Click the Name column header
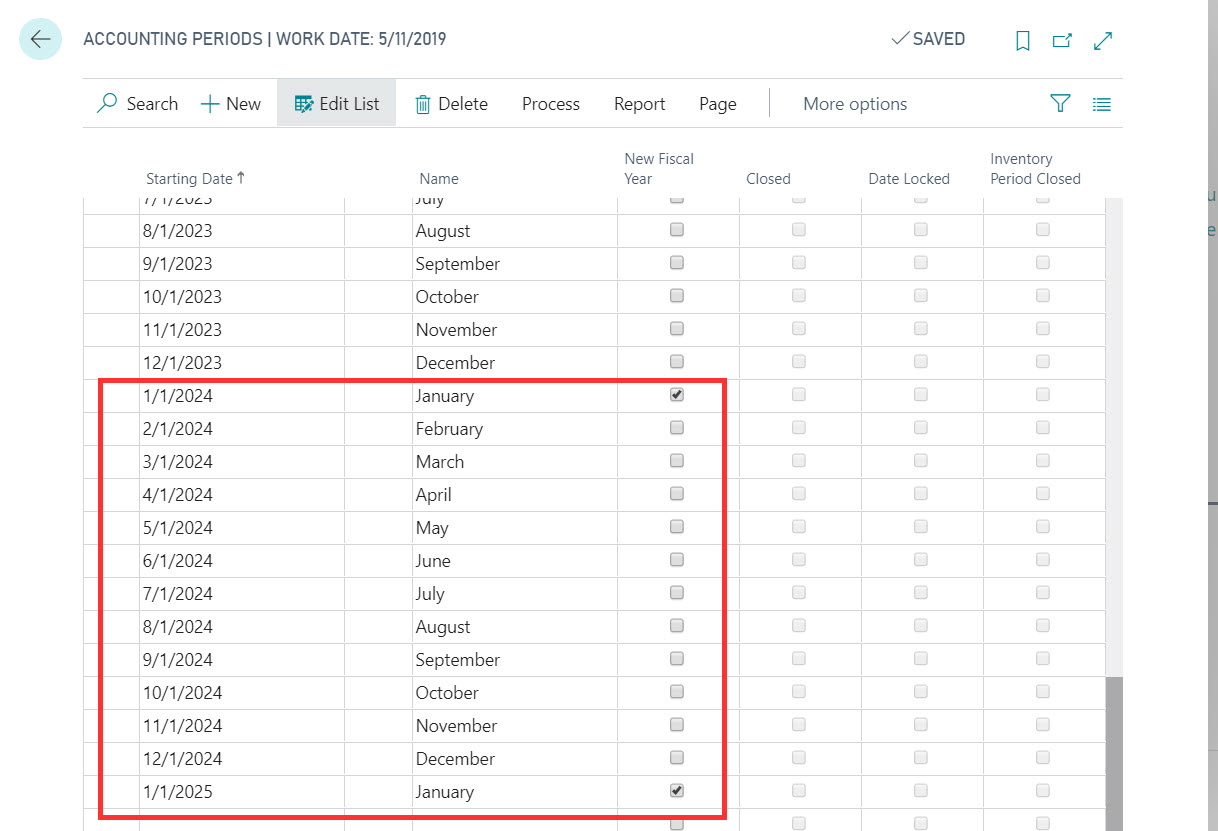 pos(439,179)
